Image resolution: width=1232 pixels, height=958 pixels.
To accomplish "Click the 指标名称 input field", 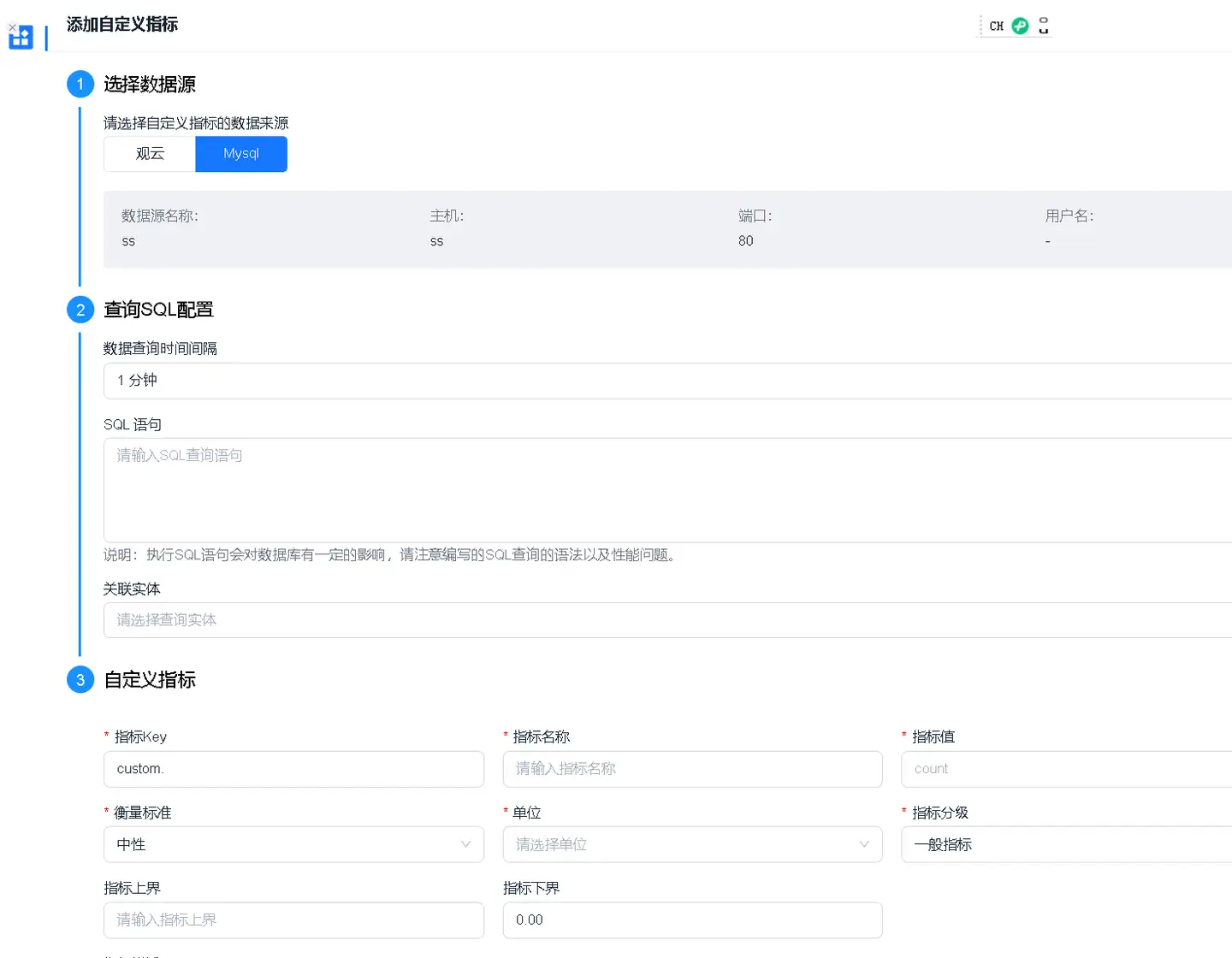I will (x=692, y=769).
